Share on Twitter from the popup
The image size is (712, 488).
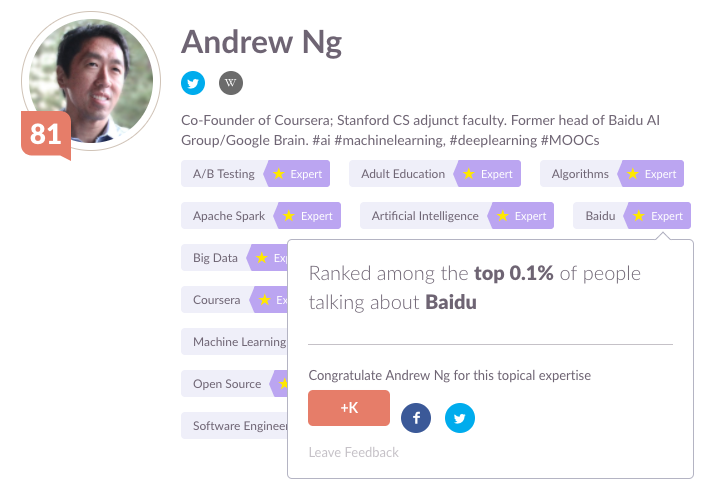pyautogui.click(x=460, y=418)
